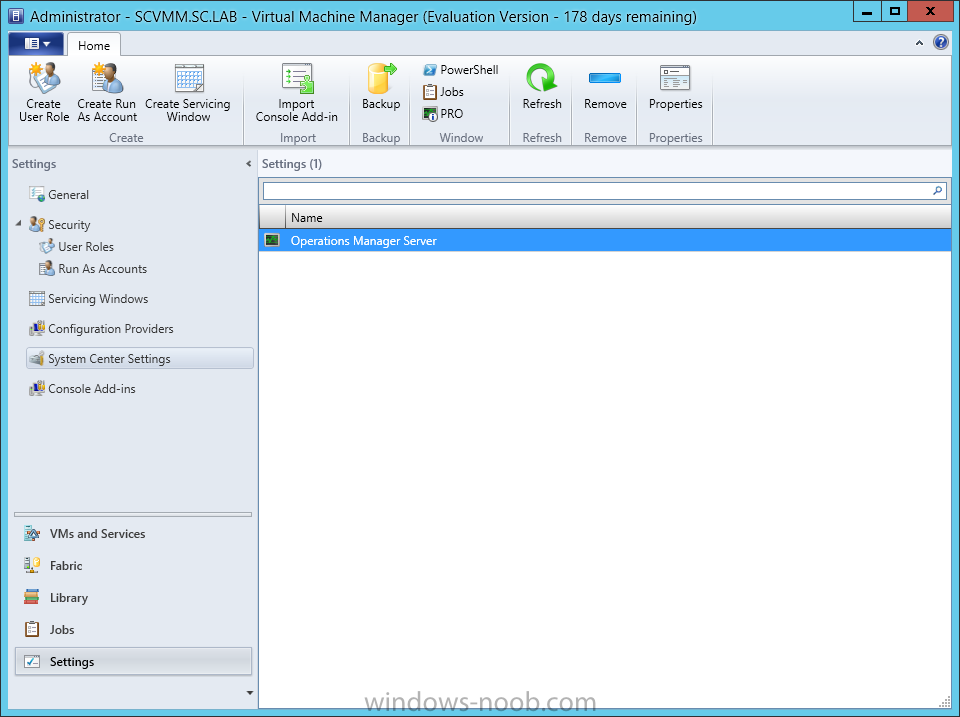The image size is (960, 717).
Task: Open the Jobs window in the ribbon
Action: point(443,92)
